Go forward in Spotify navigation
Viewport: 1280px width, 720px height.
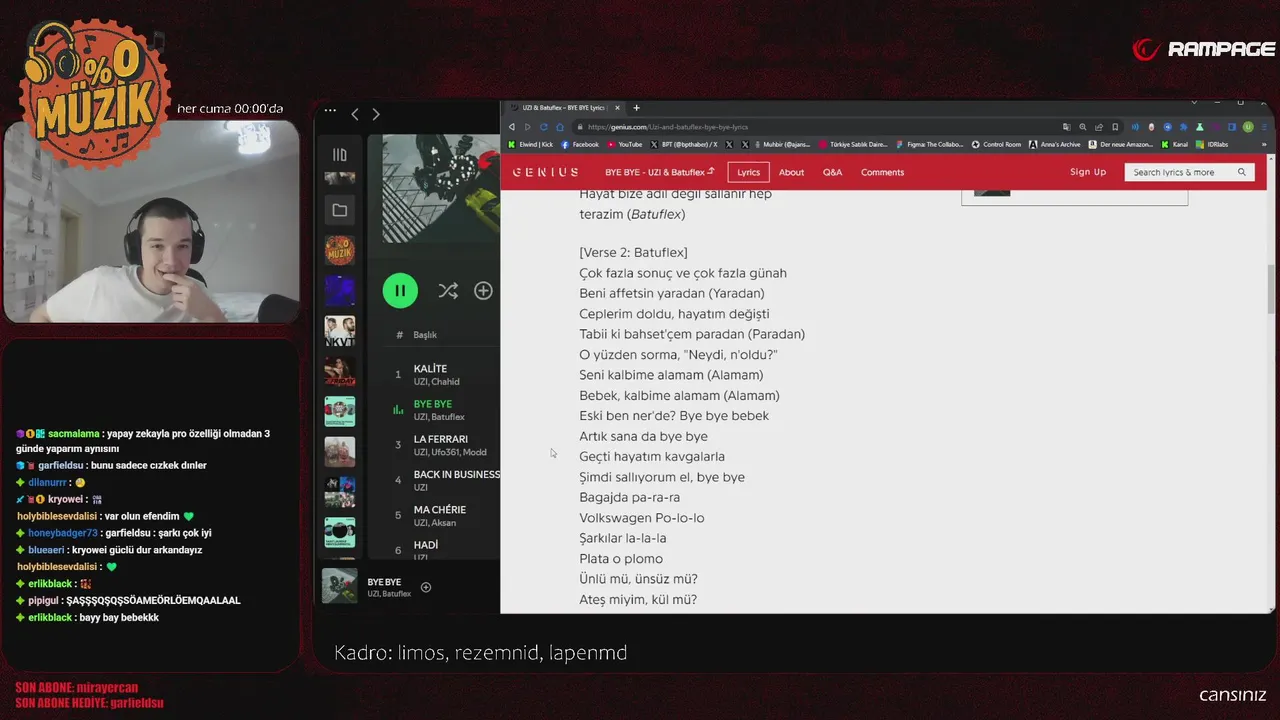click(376, 114)
